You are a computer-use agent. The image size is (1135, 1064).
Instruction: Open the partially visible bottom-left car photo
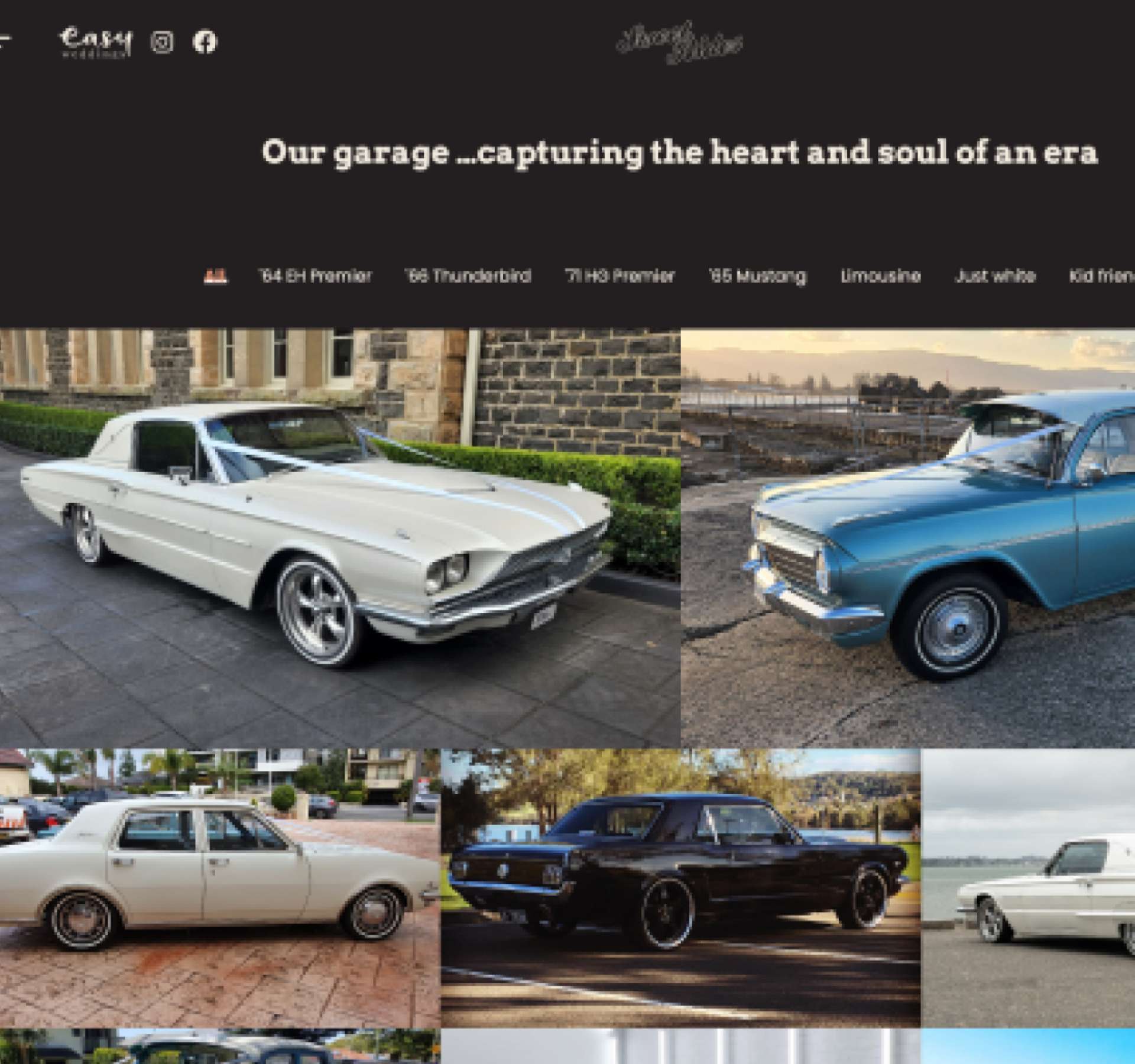click(x=220, y=1046)
